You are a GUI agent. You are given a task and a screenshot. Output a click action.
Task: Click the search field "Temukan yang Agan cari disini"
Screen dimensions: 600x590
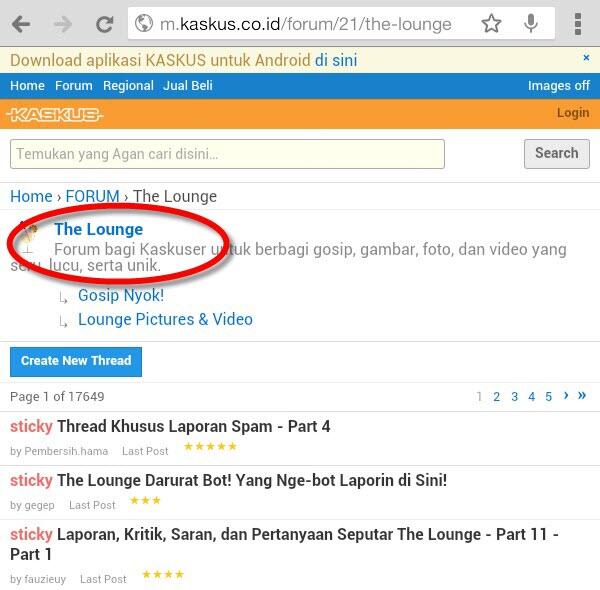click(x=227, y=154)
